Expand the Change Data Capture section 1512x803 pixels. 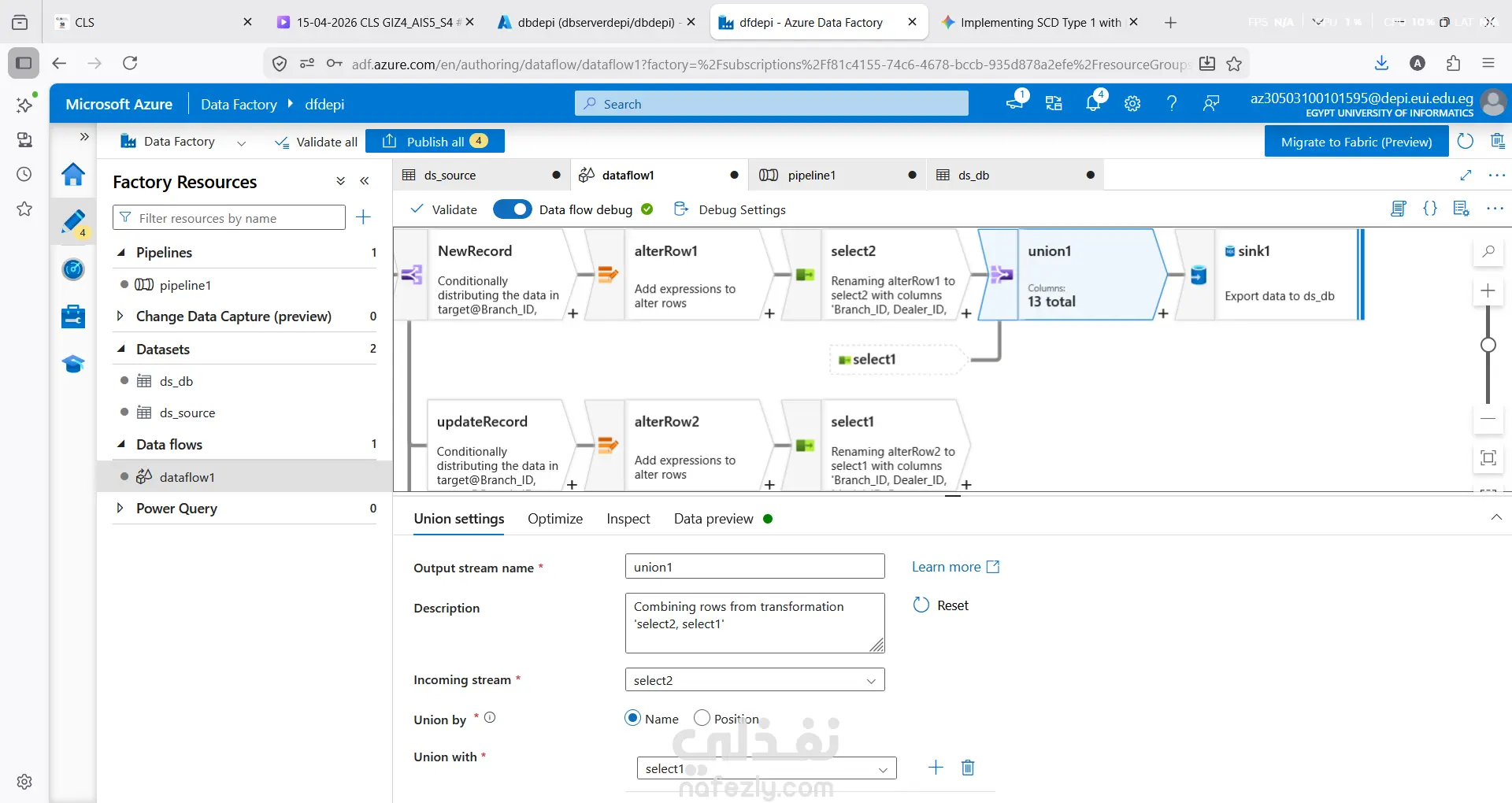coord(120,316)
